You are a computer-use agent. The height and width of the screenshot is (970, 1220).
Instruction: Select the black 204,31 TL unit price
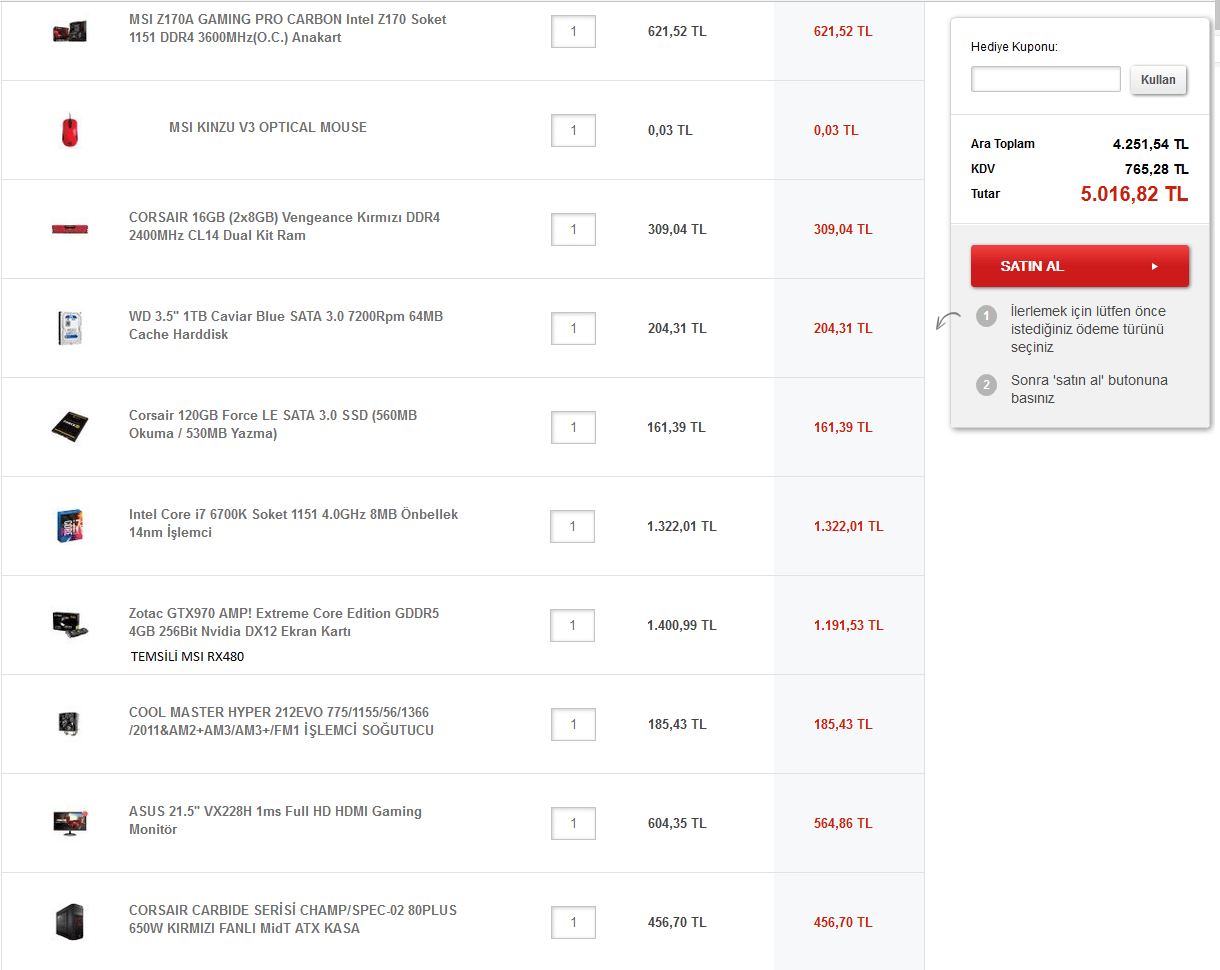pyautogui.click(x=677, y=328)
